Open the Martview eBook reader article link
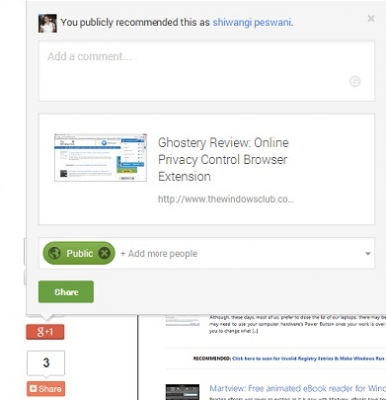This screenshot has height=400, width=386. 297,388
